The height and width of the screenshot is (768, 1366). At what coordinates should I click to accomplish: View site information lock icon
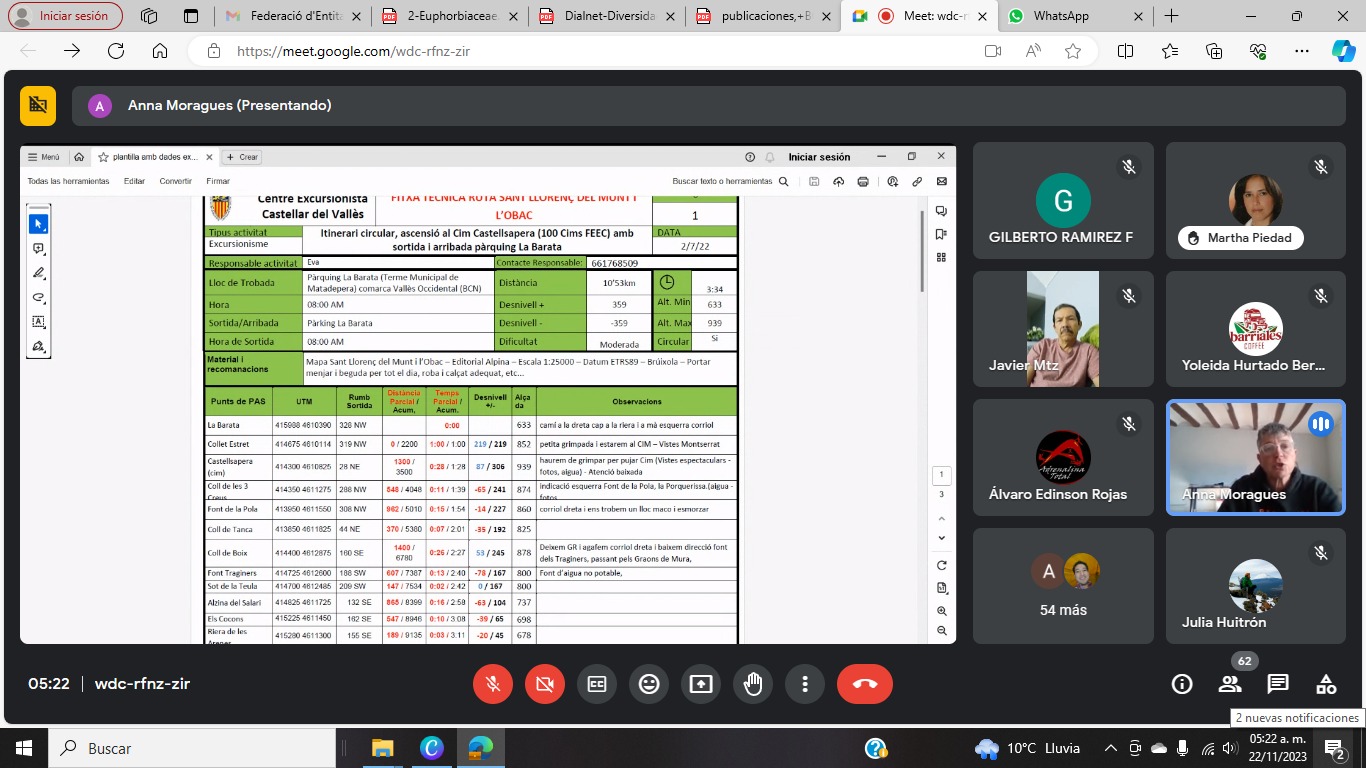tap(212, 51)
